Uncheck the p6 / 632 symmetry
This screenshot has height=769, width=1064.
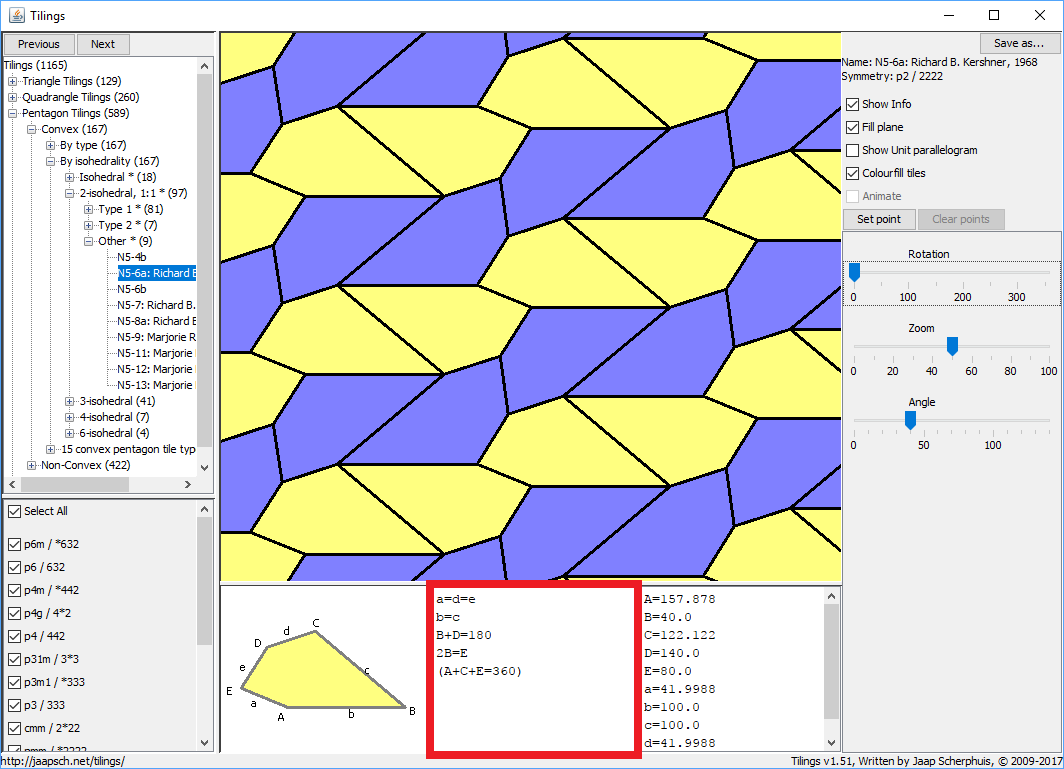(x=14, y=567)
